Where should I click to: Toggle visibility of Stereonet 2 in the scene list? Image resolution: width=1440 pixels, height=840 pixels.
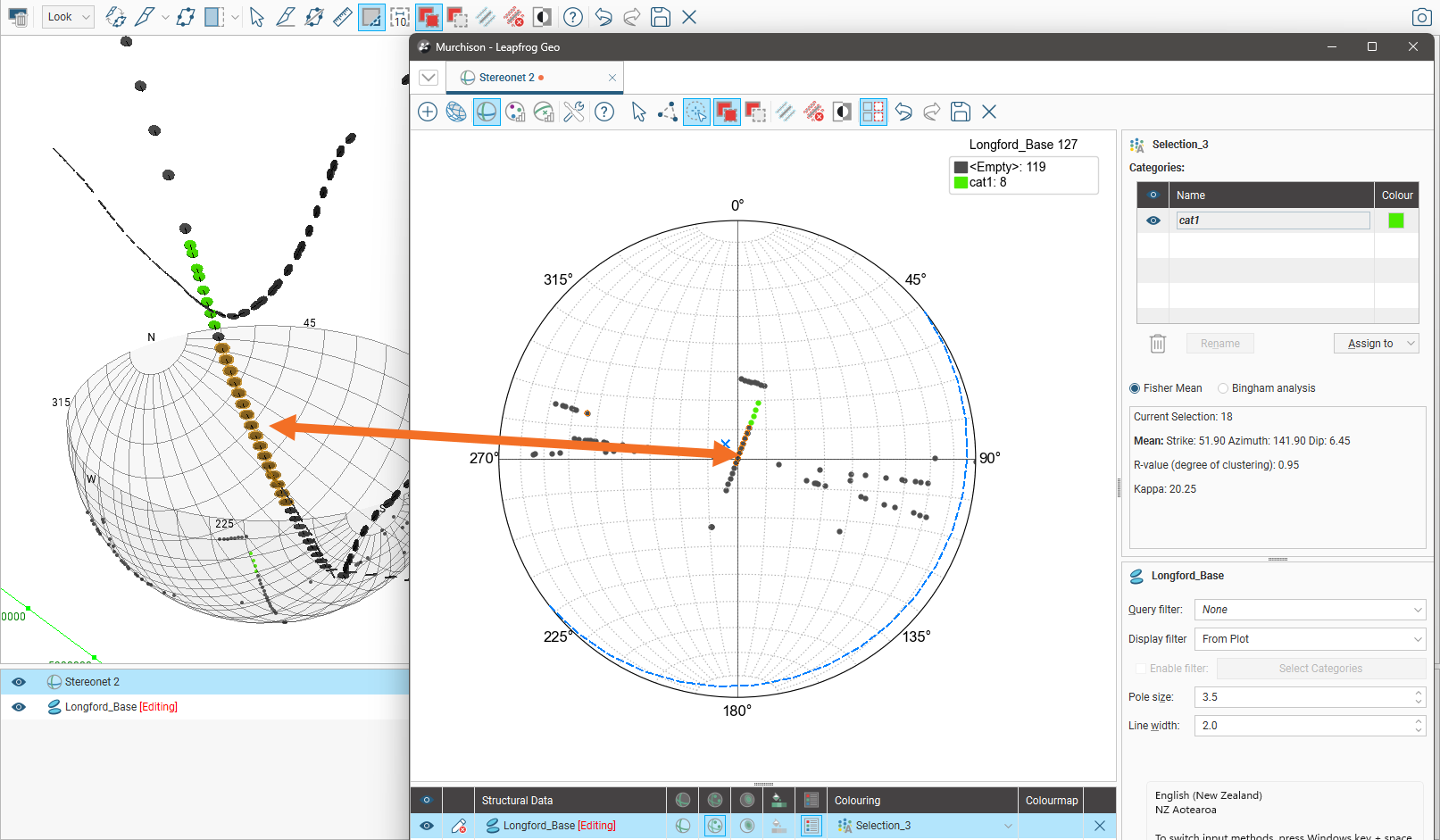(x=19, y=682)
